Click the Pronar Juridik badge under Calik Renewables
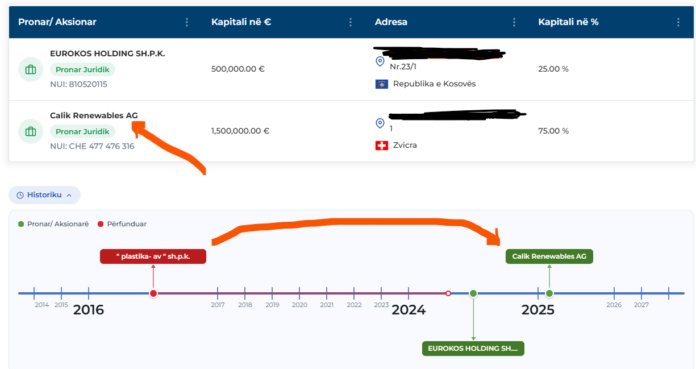696x369 pixels. [83, 131]
